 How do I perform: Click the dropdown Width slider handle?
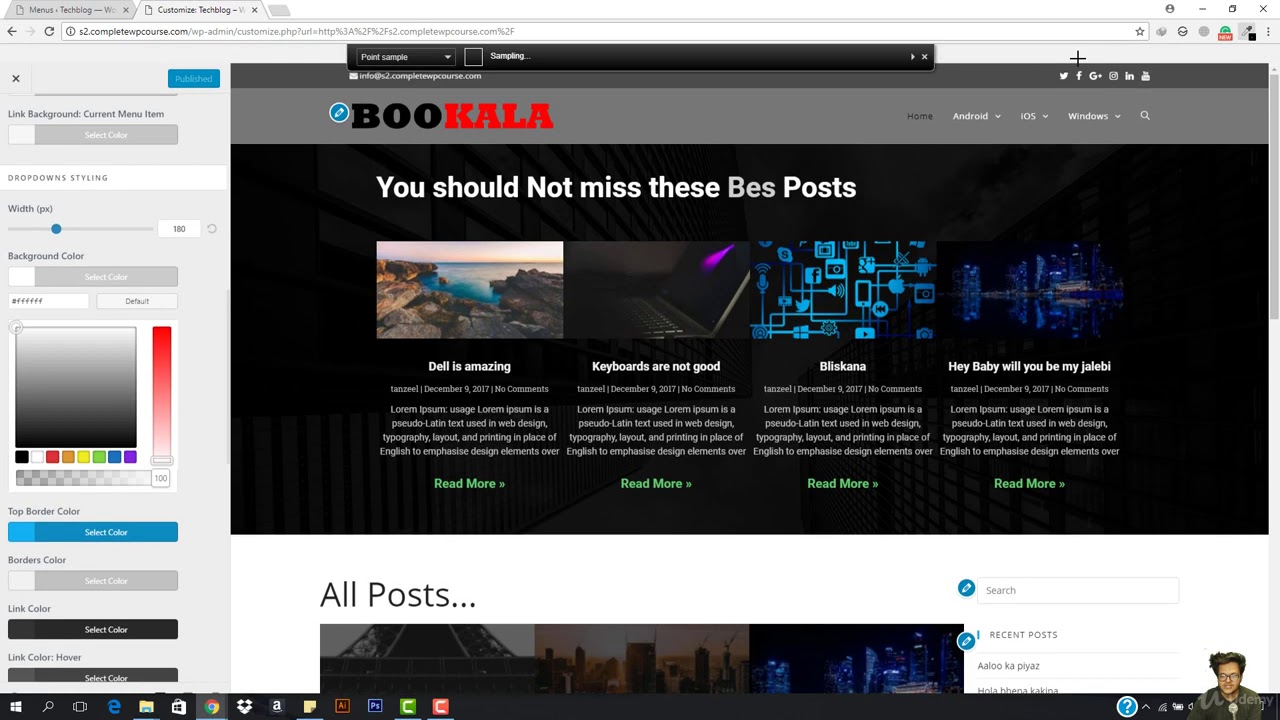click(56, 229)
